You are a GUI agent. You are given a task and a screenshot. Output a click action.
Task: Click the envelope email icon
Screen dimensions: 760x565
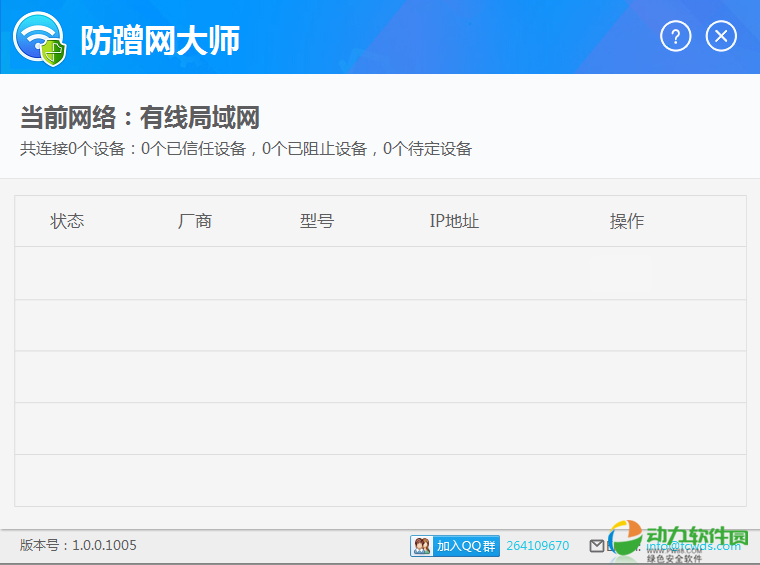(597, 546)
